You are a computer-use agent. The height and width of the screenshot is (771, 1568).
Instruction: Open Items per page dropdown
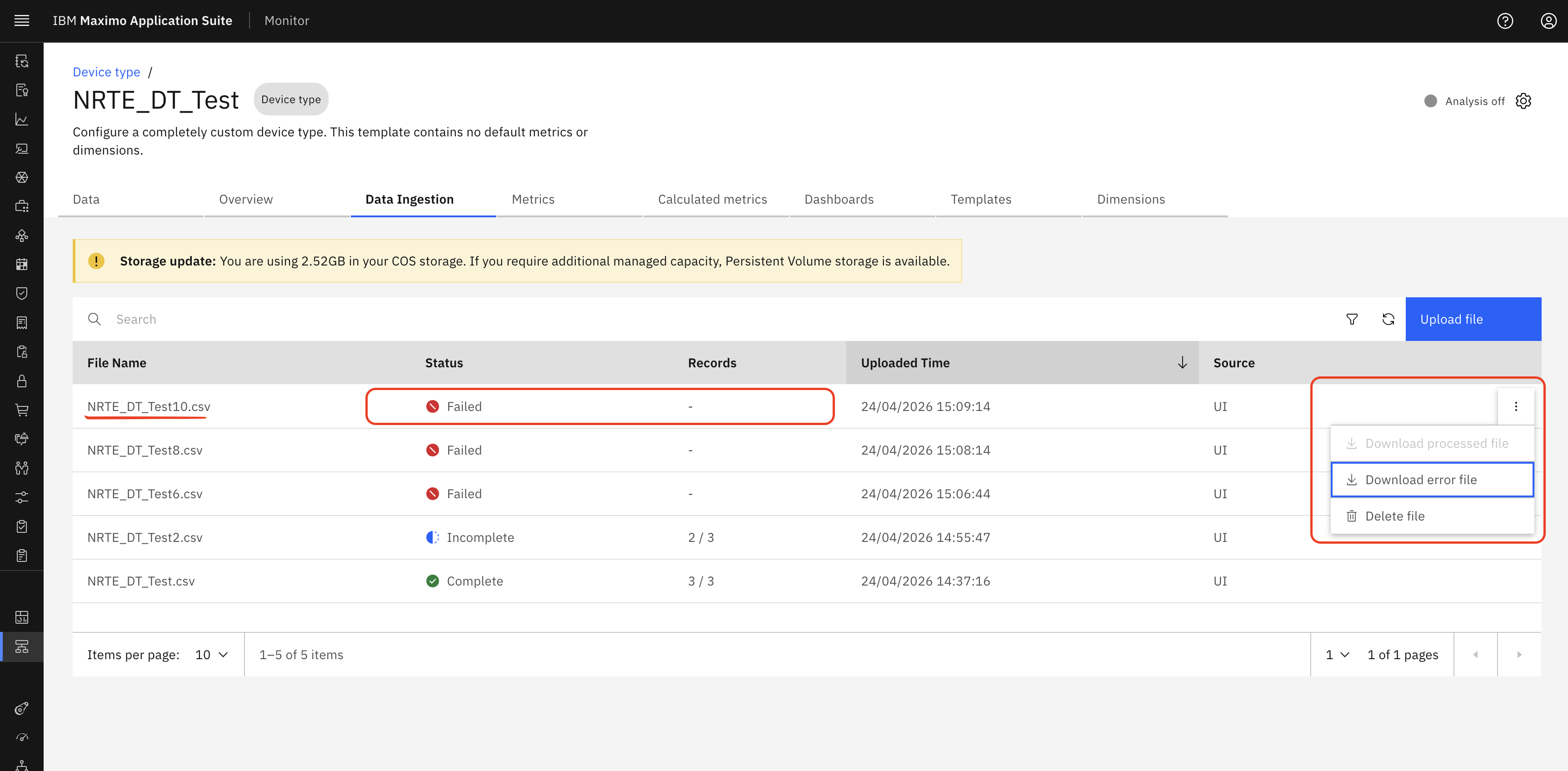[211, 655]
